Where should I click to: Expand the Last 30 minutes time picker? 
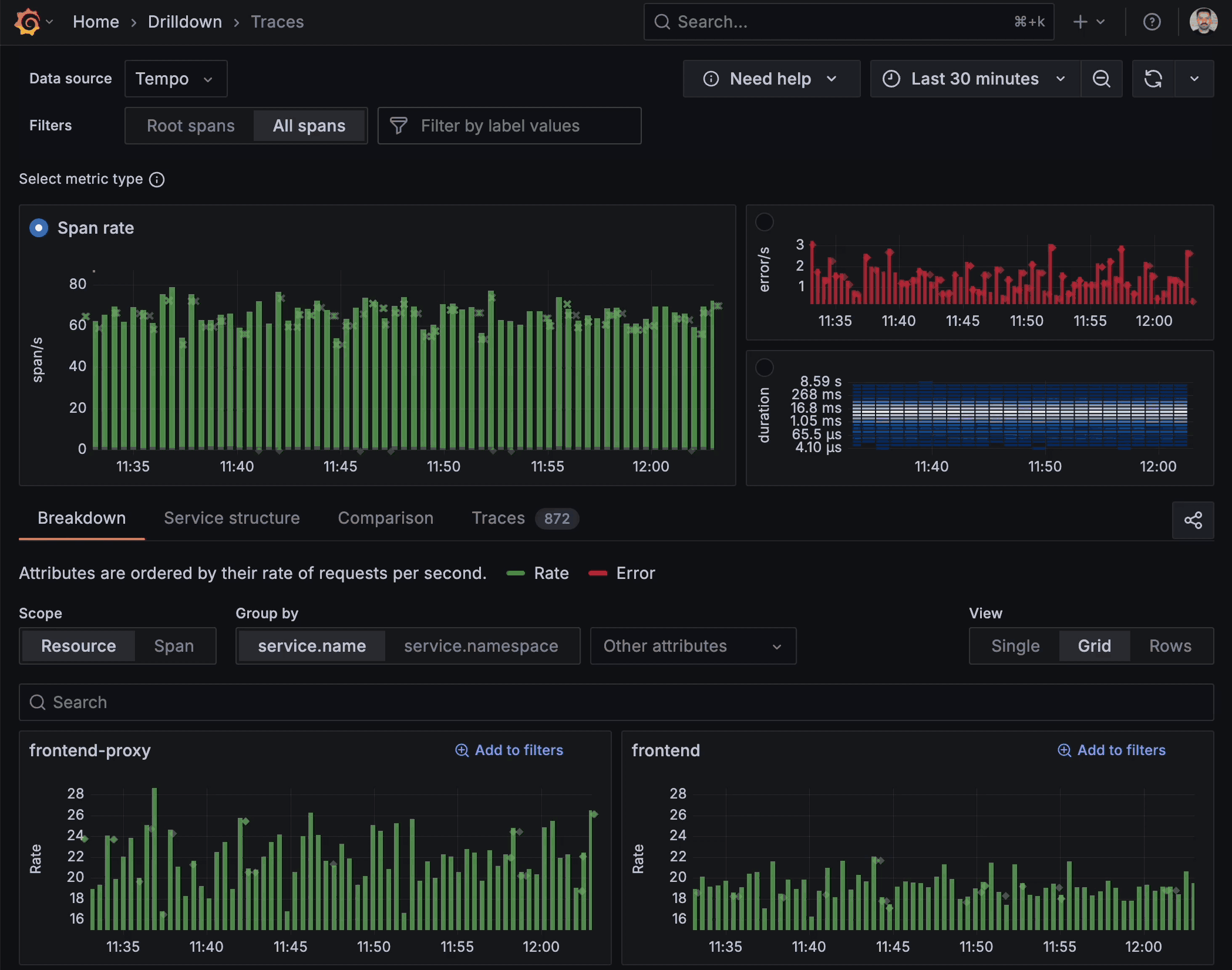tap(975, 79)
